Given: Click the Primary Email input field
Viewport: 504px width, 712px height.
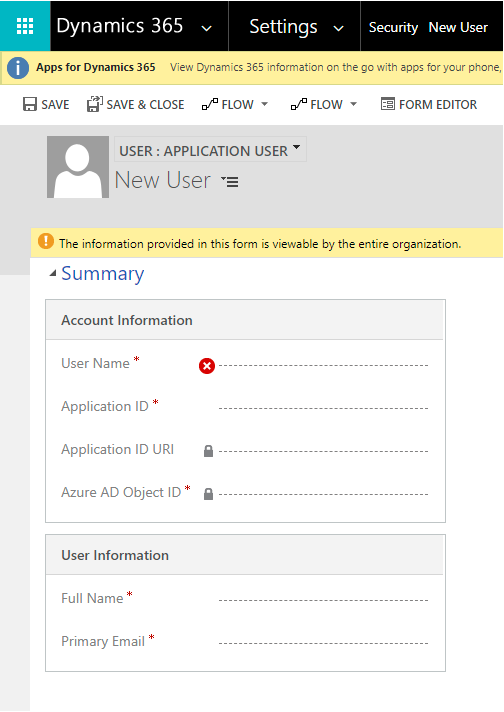Looking at the screenshot, I should (x=323, y=643).
